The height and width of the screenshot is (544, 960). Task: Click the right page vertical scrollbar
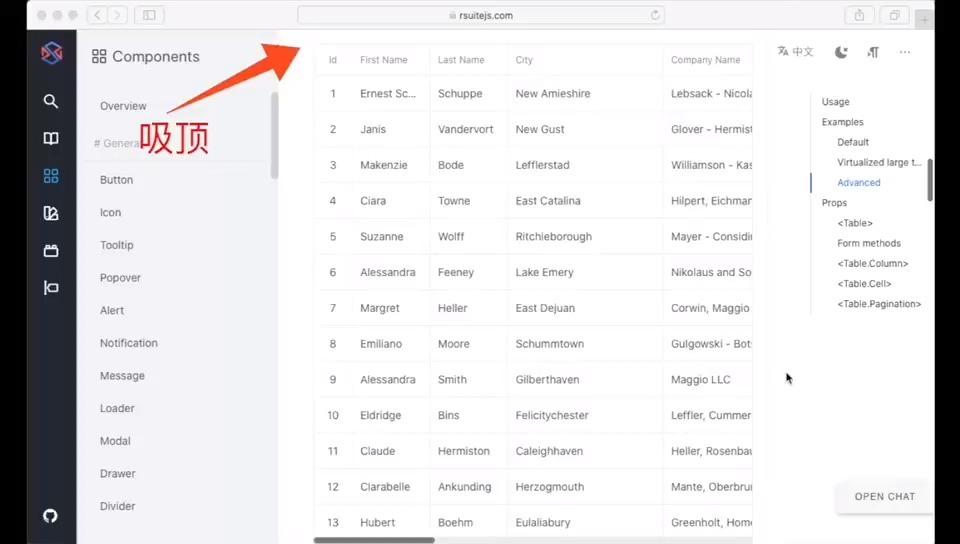(x=930, y=180)
